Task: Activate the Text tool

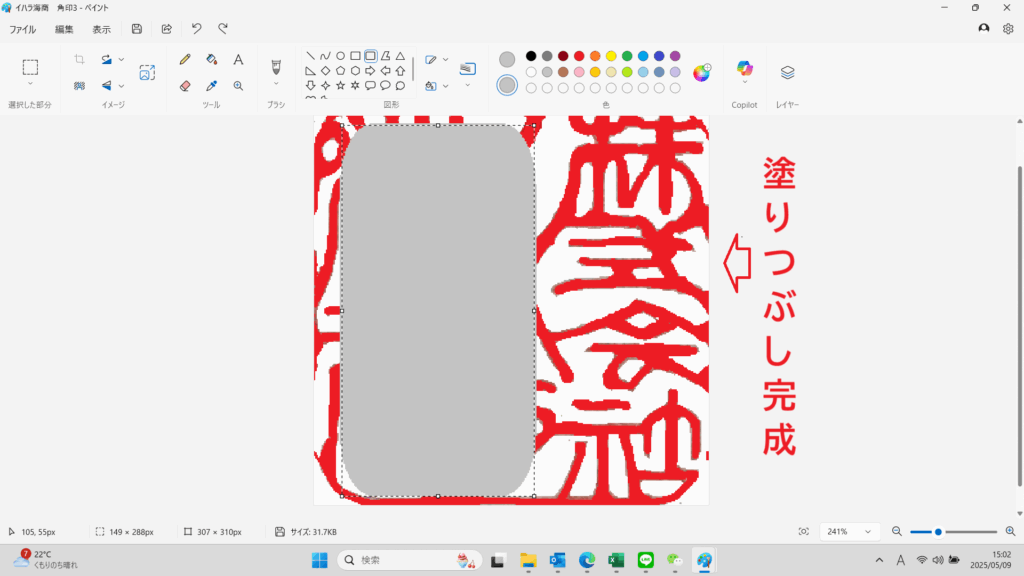Action: click(x=238, y=60)
